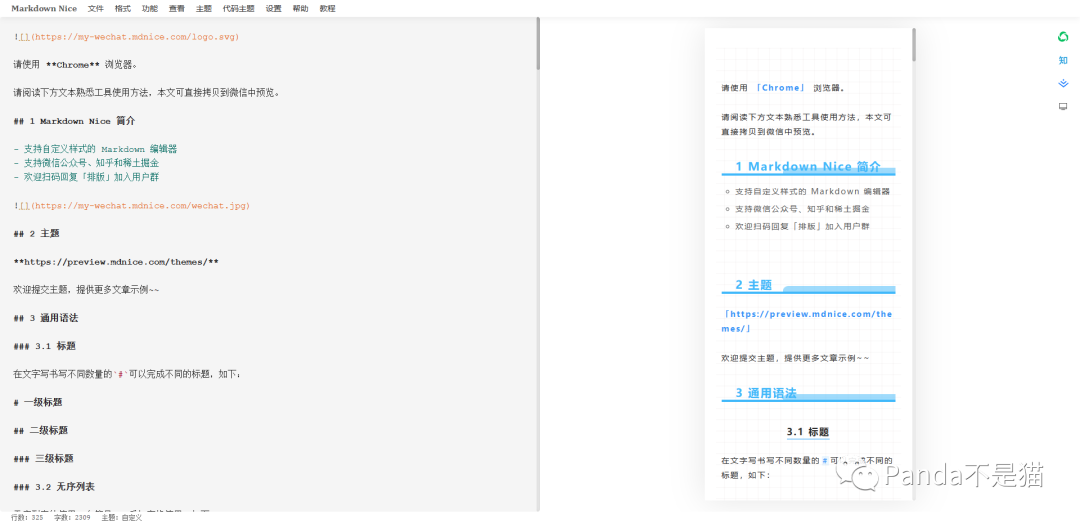Open the 教程 menu
Viewport: 1080px width, 523px height.
click(x=328, y=9)
